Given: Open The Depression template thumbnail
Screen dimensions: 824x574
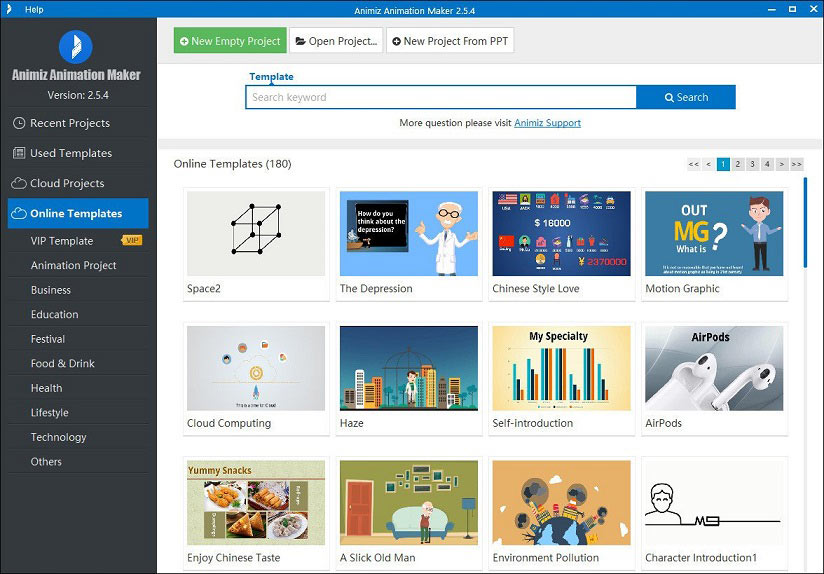Looking at the screenshot, I should tap(408, 234).
